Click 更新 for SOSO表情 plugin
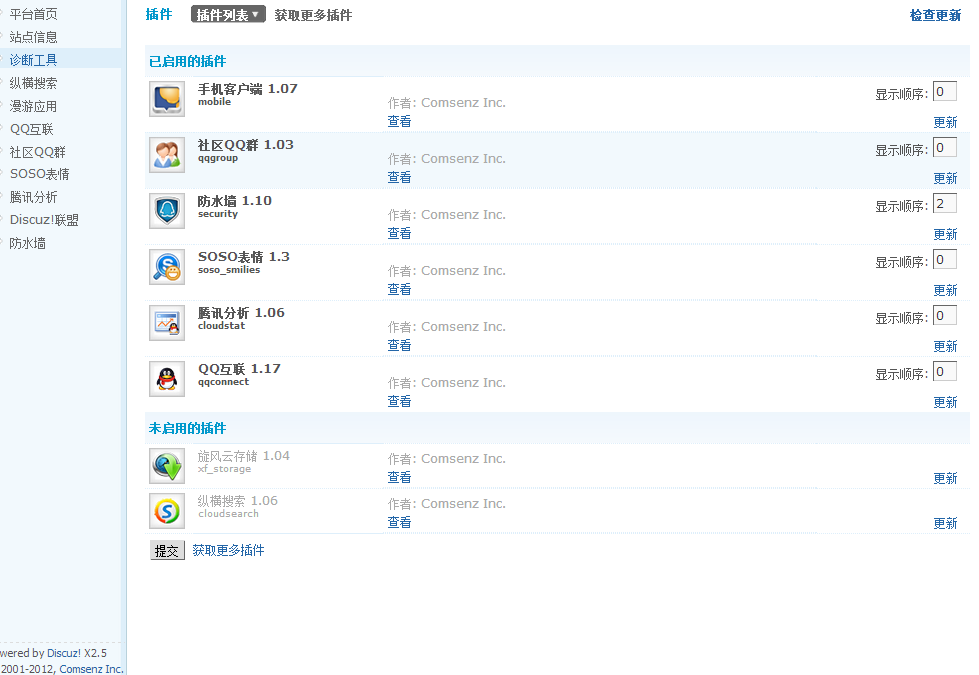 coord(945,290)
